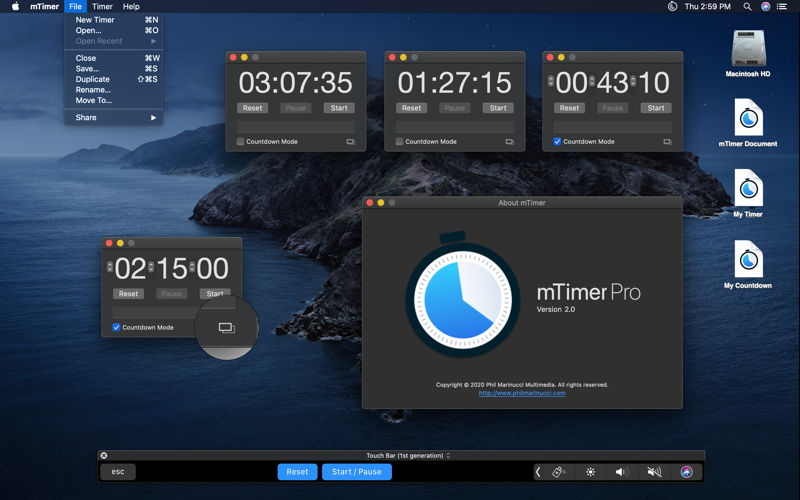Open Notification Center from the menu bar
800x500 pixels.
click(782, 7)
